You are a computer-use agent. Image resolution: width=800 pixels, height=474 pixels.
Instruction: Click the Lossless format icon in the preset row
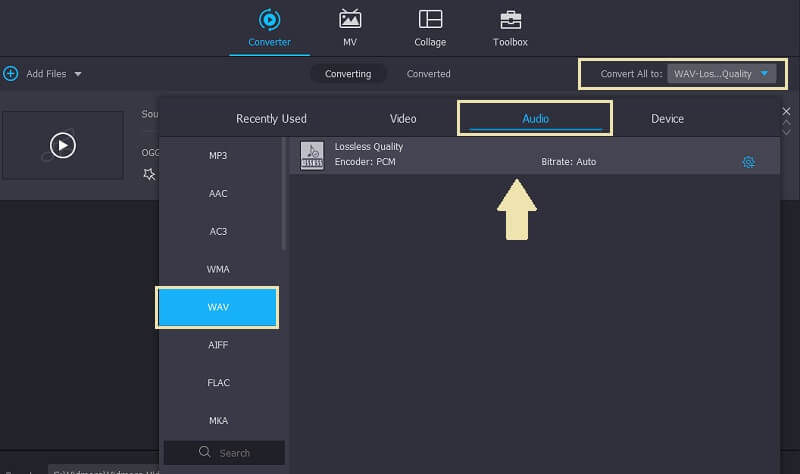pos(312,155)
